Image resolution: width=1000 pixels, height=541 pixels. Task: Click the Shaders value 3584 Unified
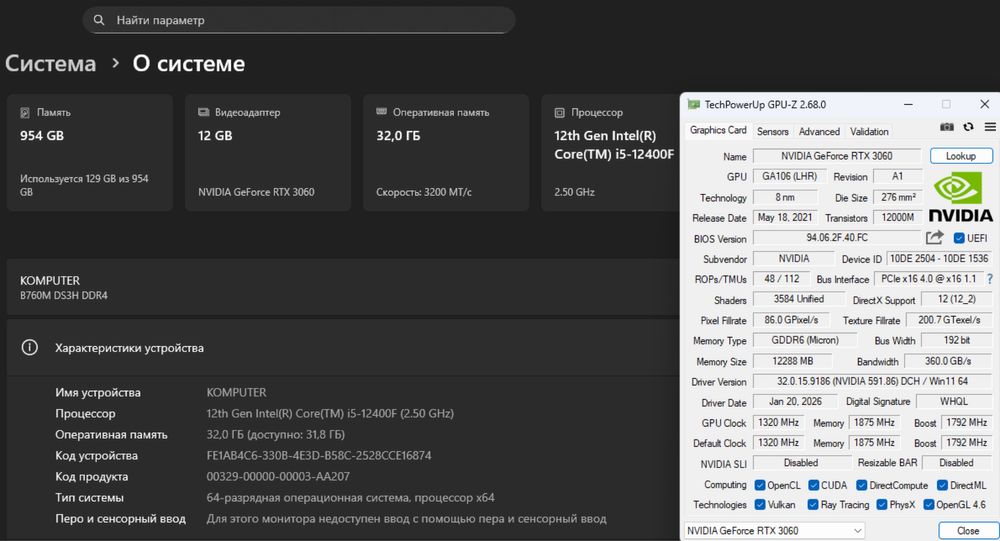pos(798,299)
